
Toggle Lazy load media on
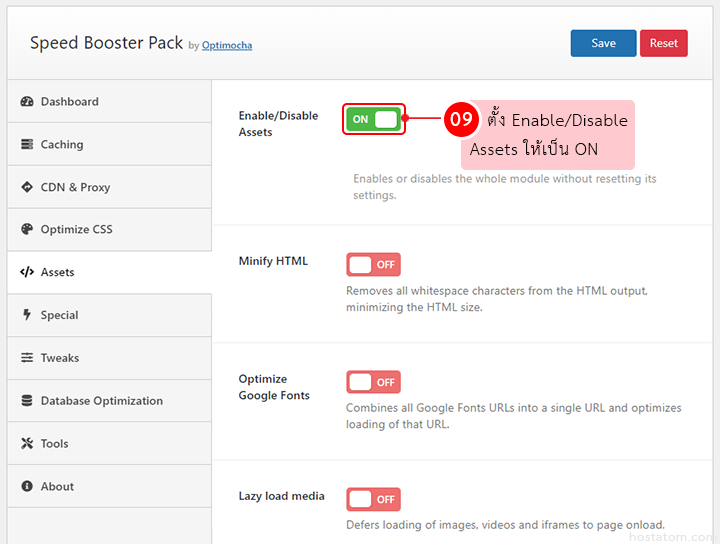(373, 499)
